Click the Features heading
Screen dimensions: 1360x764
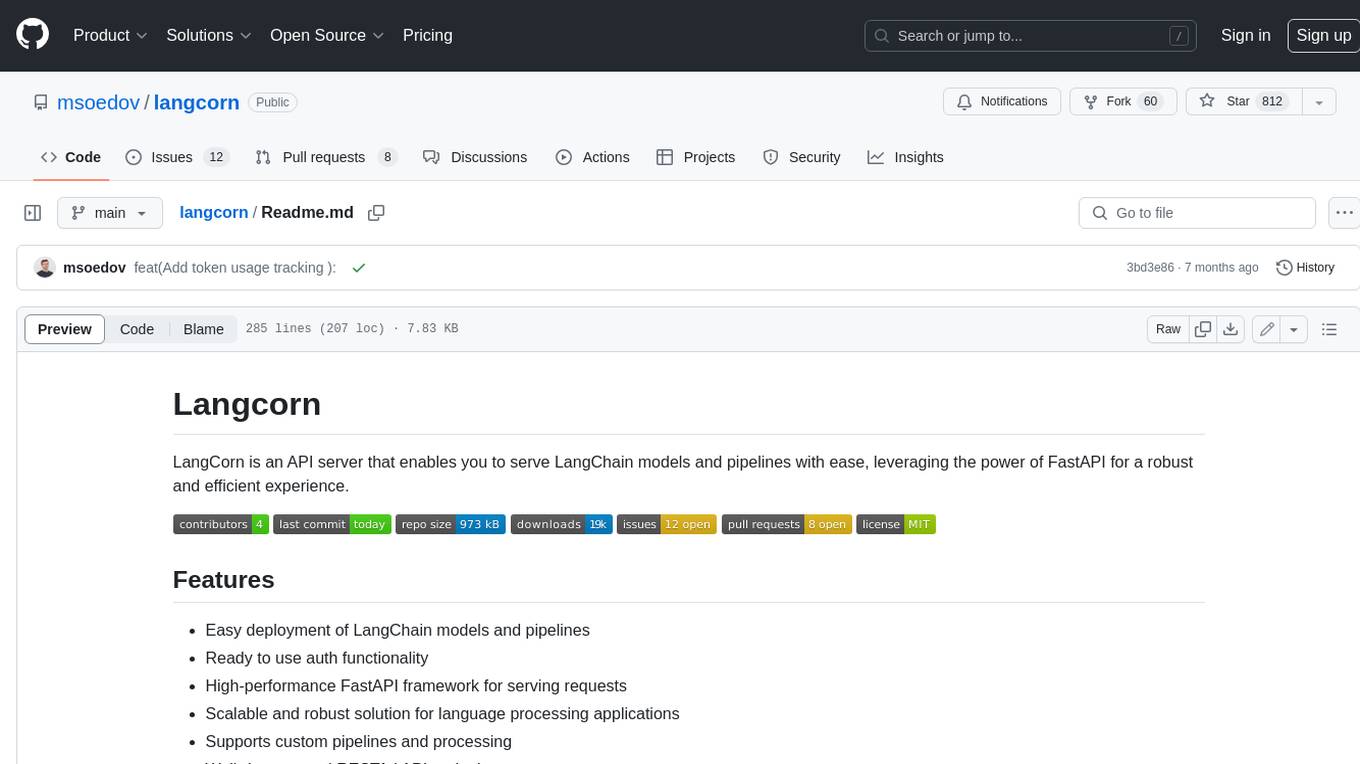(224, 580)
